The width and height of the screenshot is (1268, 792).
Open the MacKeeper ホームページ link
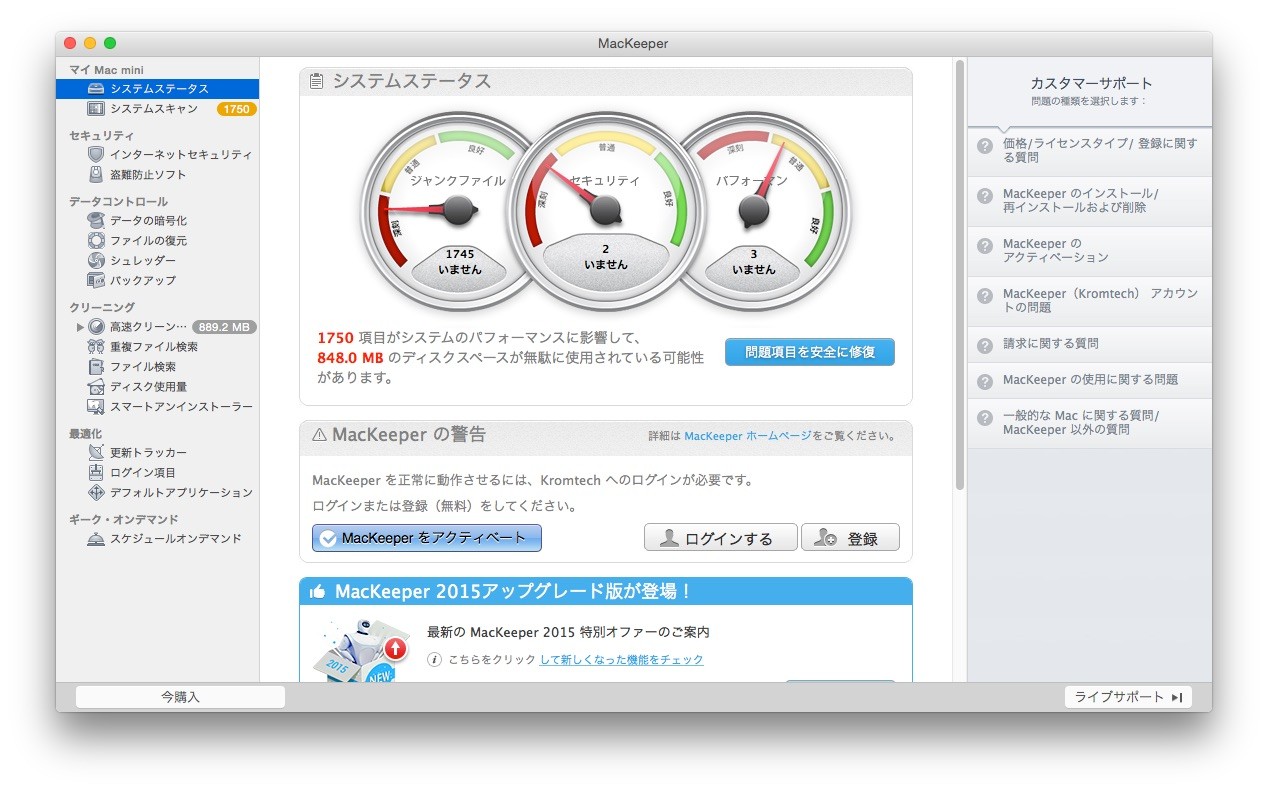pyautogui.click(x=748, y=437)
